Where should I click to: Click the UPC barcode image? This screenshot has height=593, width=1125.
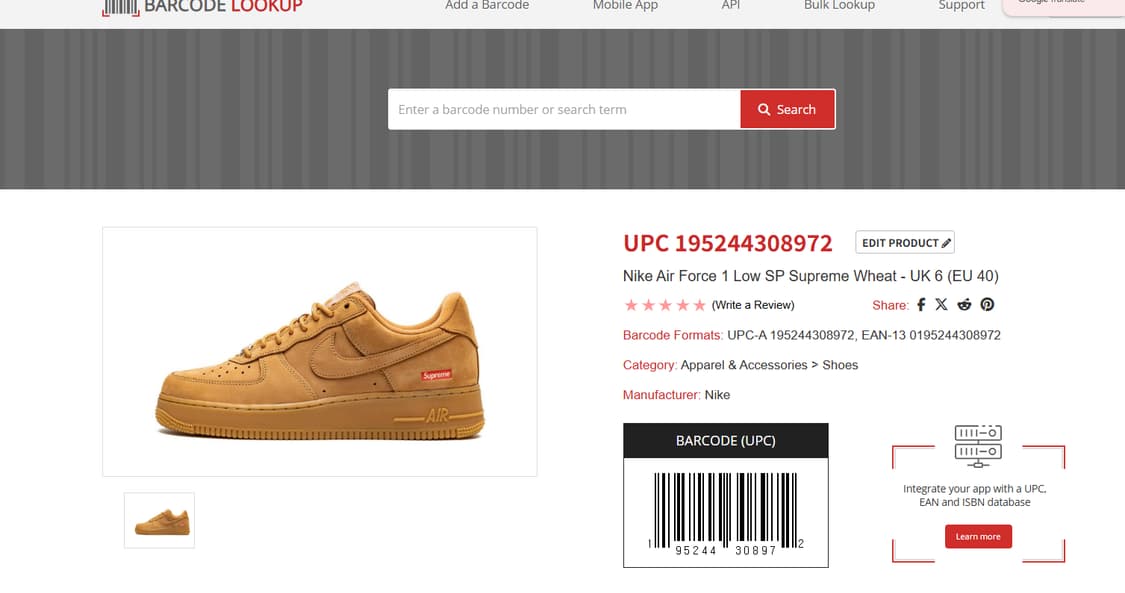(725, 513)
